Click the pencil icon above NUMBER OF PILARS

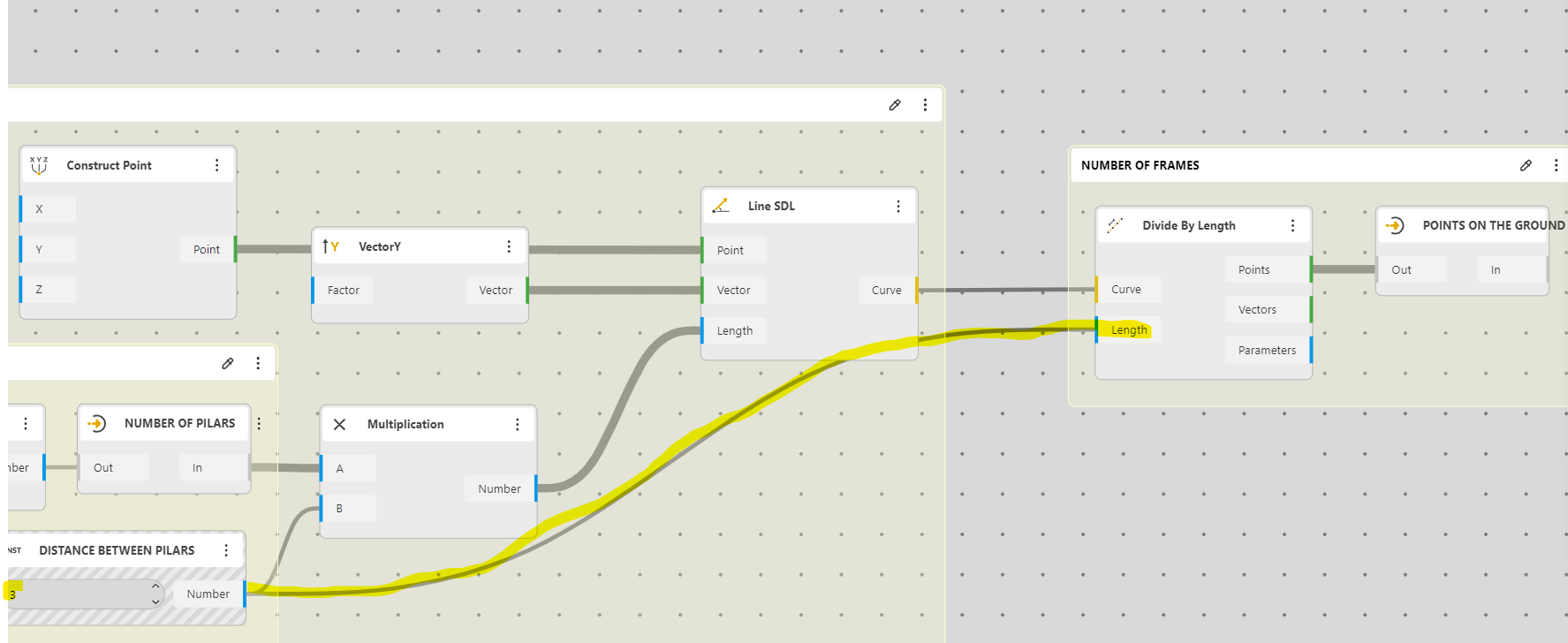point(228,363)
